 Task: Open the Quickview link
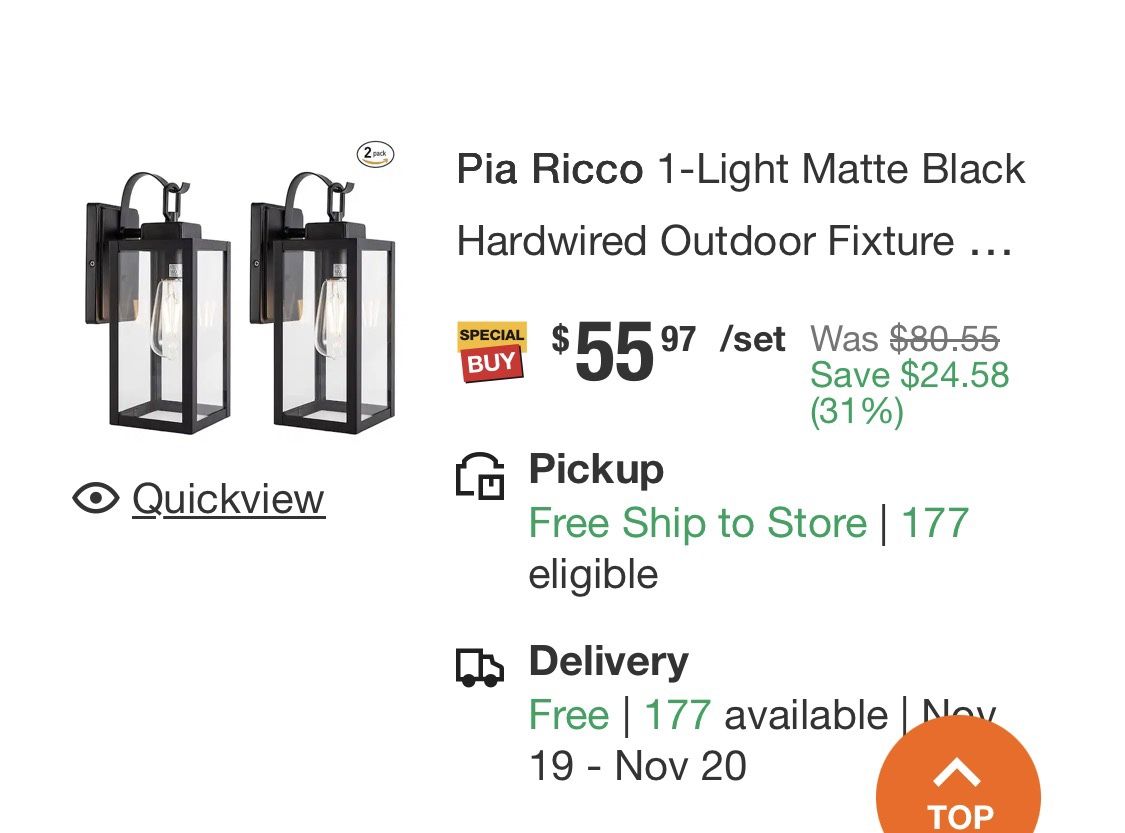(228, 498)
